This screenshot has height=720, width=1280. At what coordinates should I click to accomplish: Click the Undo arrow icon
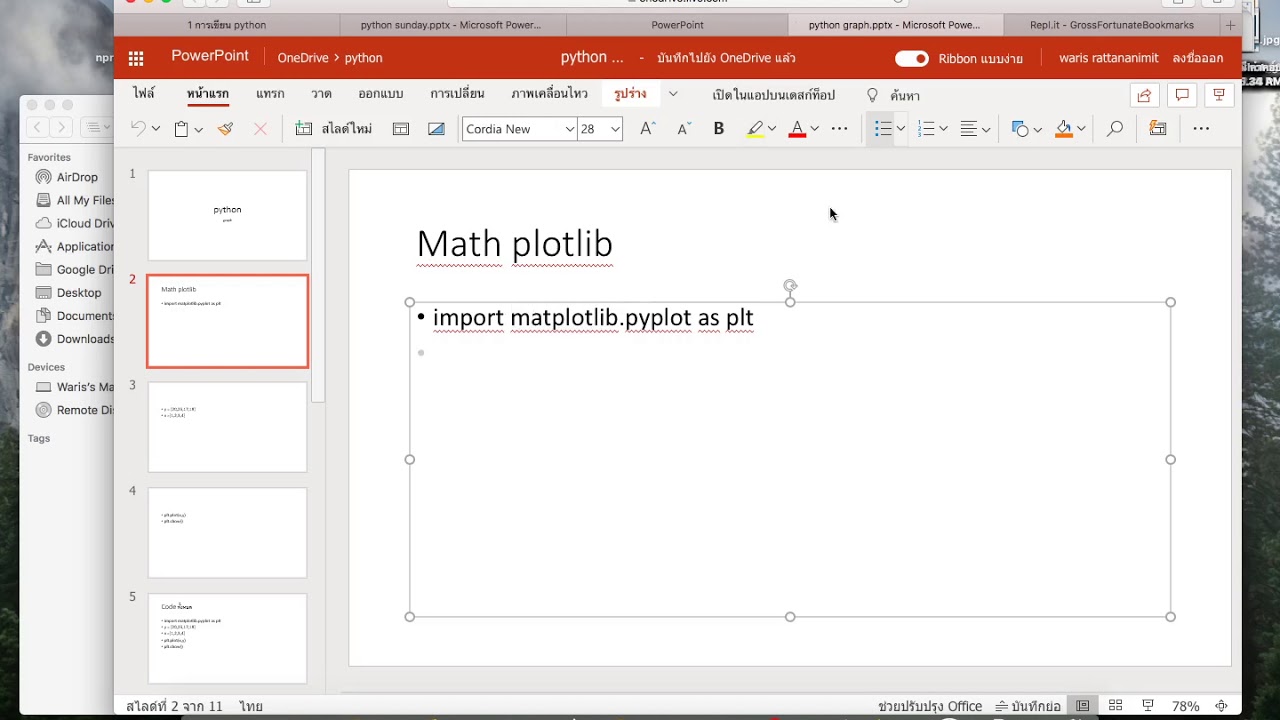click(x=139, y=129)
